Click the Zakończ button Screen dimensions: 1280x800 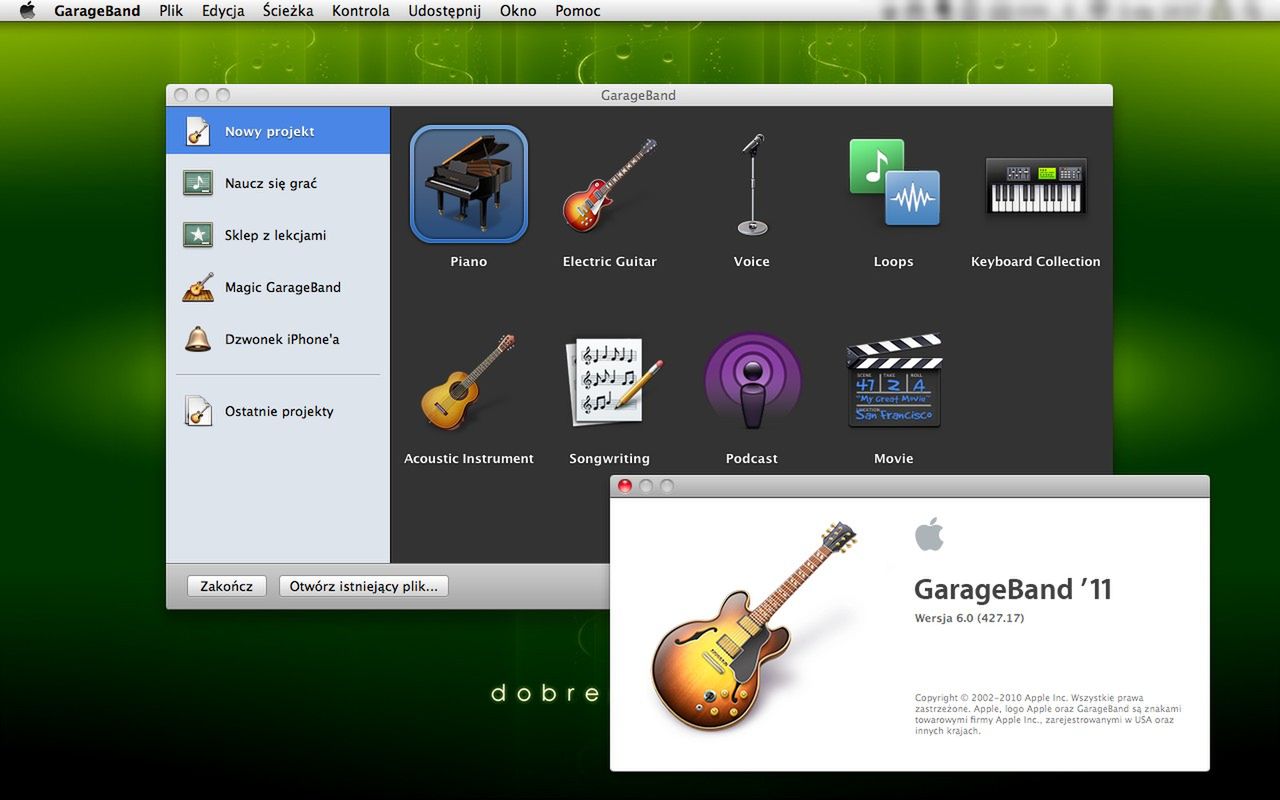click(226, 586)
